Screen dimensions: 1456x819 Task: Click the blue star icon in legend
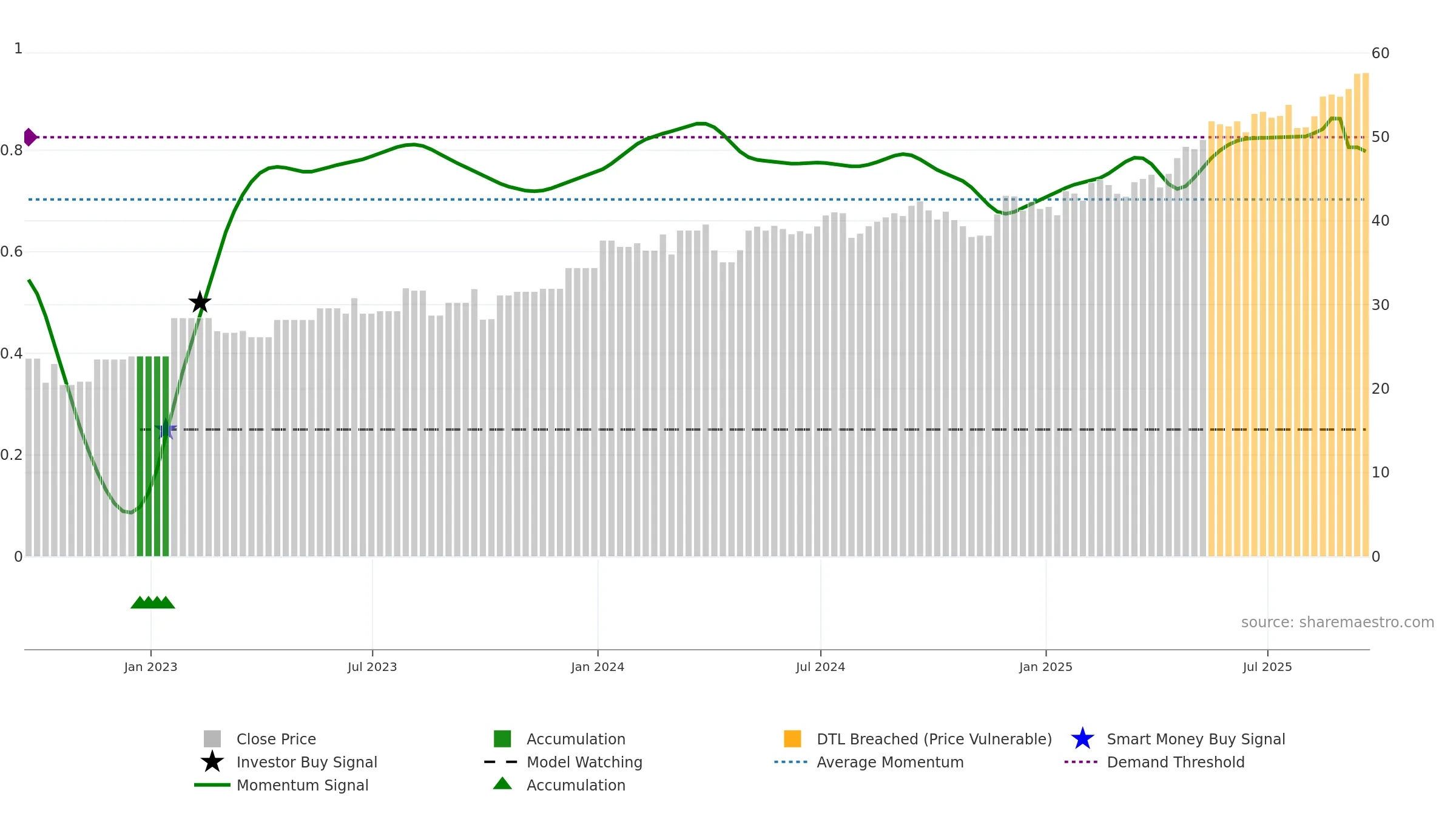1082,739
